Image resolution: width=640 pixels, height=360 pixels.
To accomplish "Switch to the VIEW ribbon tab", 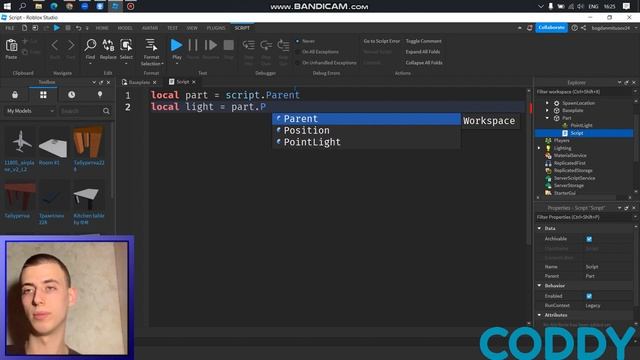I will click(x=192, y=28).
